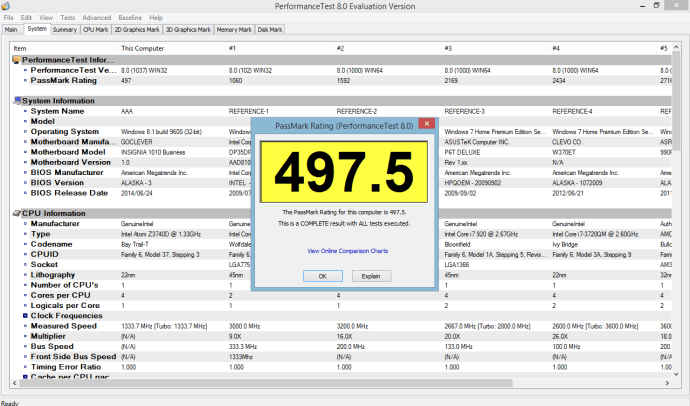690x406 pixels.
Task: Expand the Cache per CPU package node
Action: [x=25, y=377]
